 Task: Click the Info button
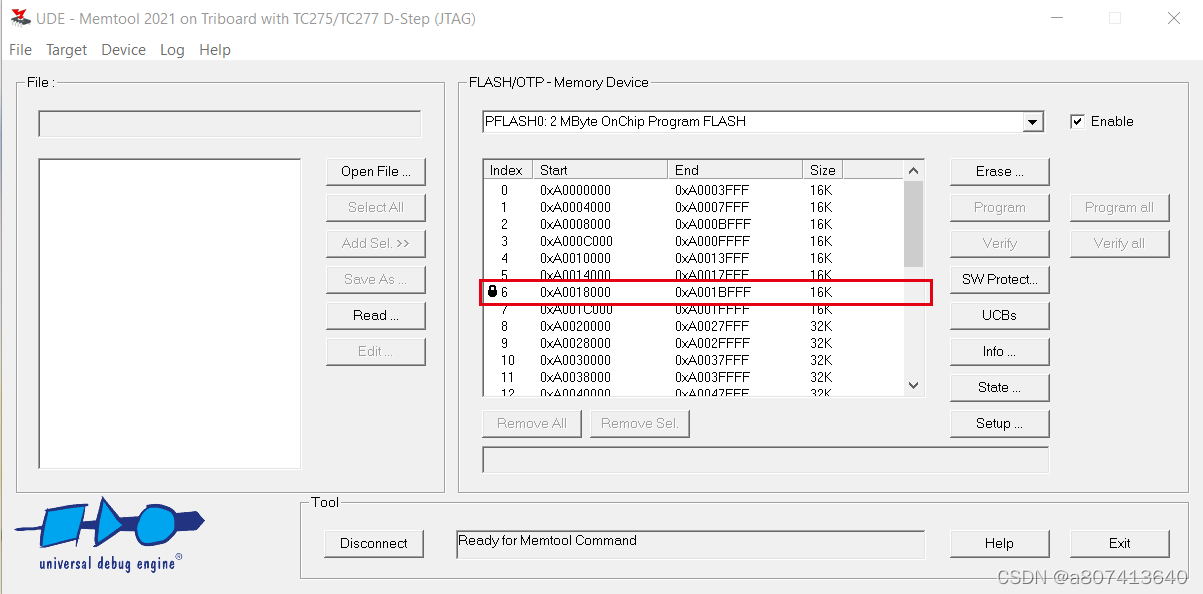click(1000, 351)
